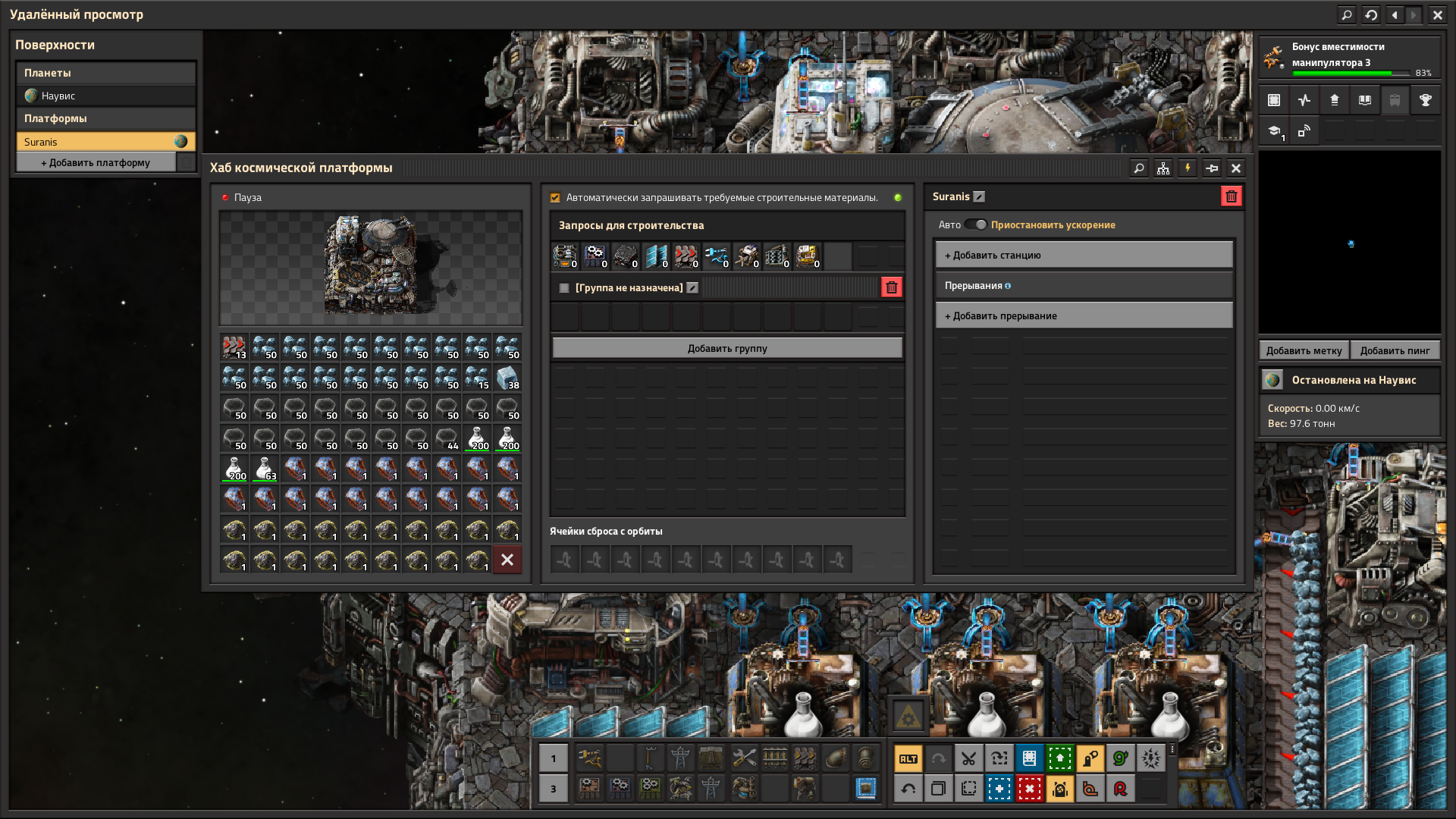
Task: Select the scissors cut tool
Action: 968,758
